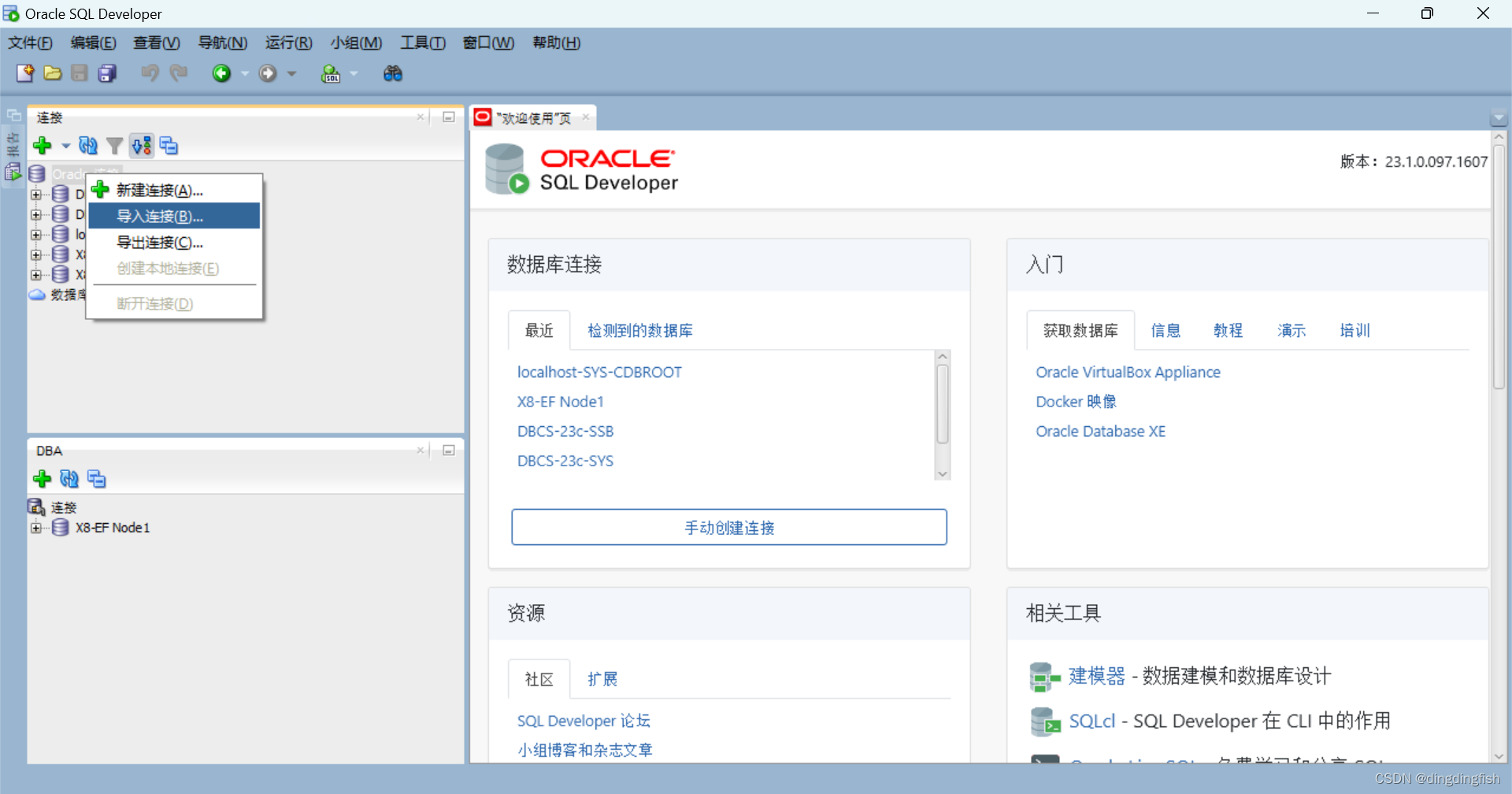Screen dimensions: 1512x794
Task: Open Oracle VirtualBox Appliance link
Action: 1128,372
